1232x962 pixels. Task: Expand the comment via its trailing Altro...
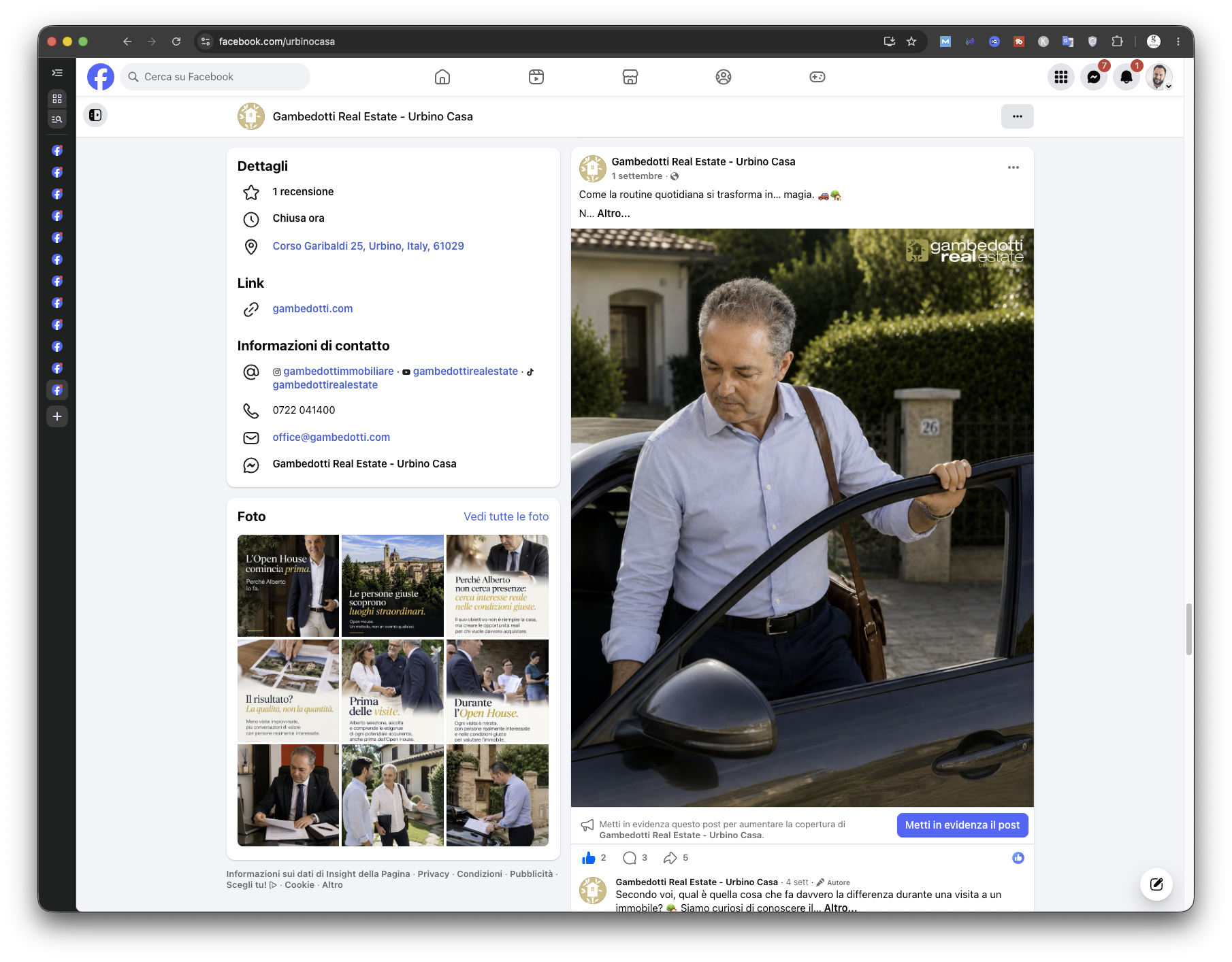pos(841,908)
